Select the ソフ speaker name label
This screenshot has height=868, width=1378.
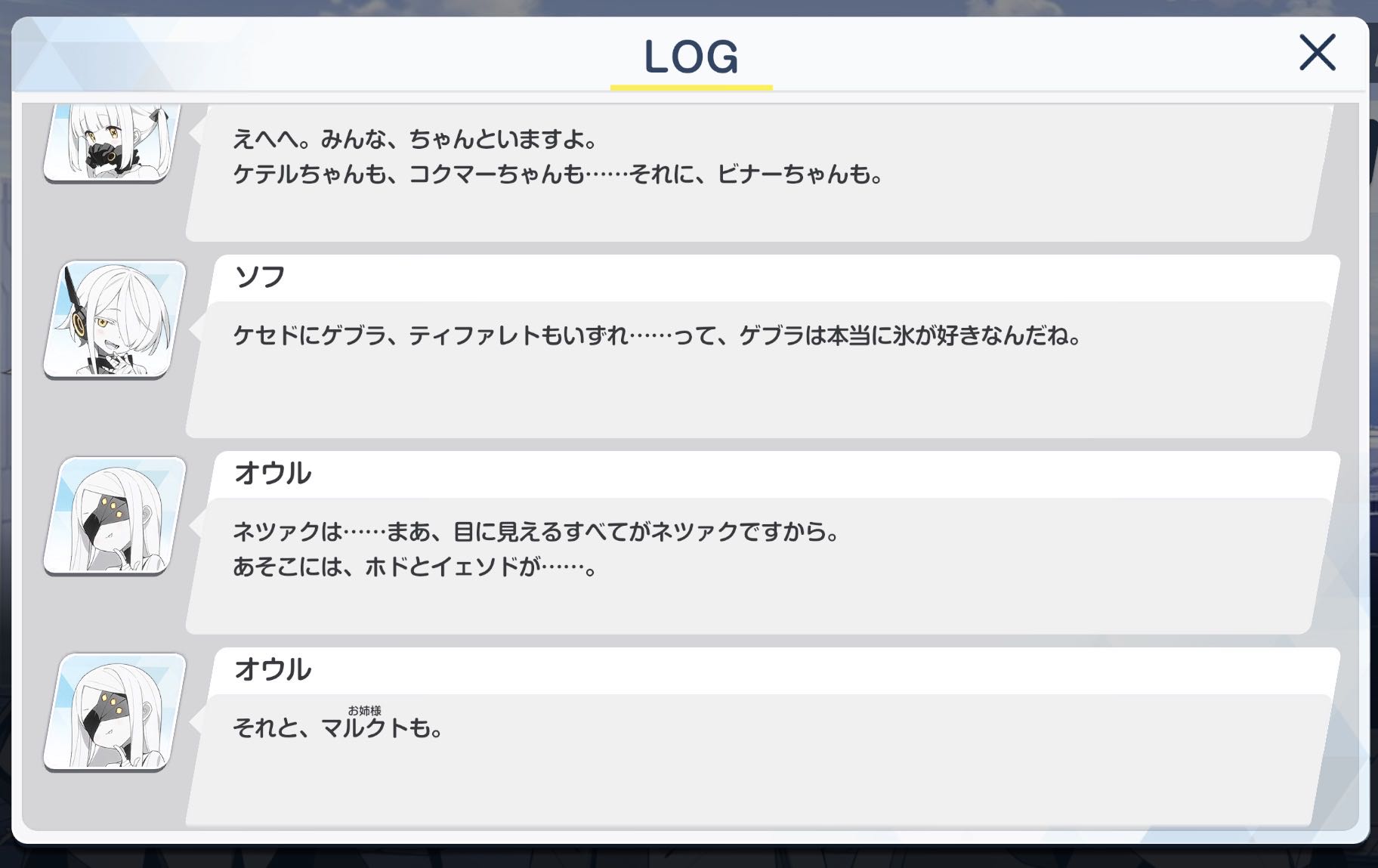click(x=260, y=277)
